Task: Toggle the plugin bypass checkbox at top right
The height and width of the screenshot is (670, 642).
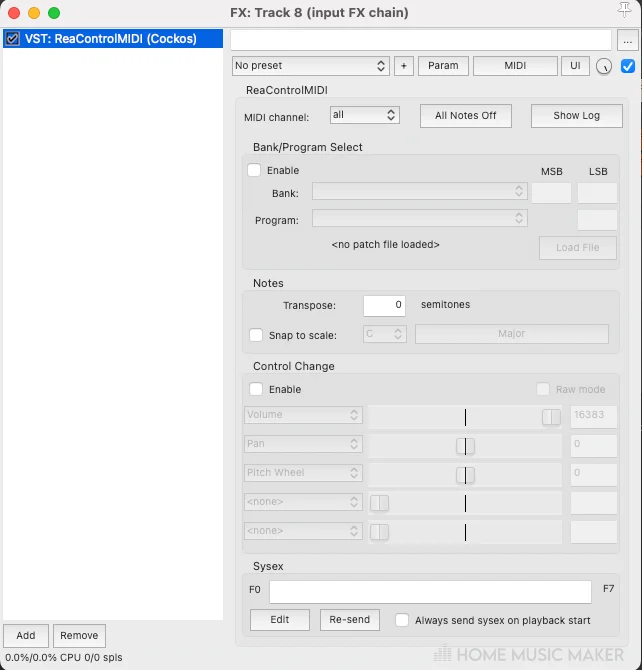Action: tap(627, 66)
